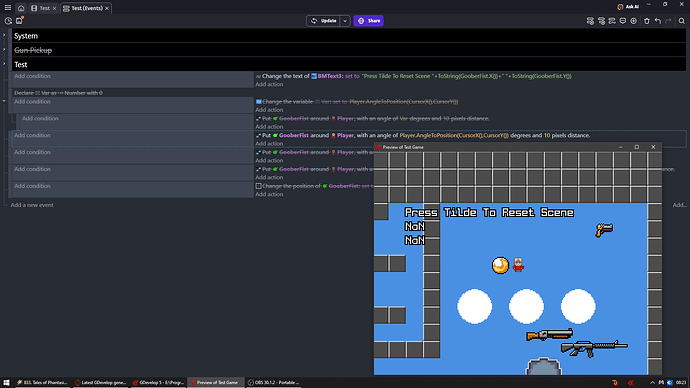Open the project manager icon at top left

(8, 21)
